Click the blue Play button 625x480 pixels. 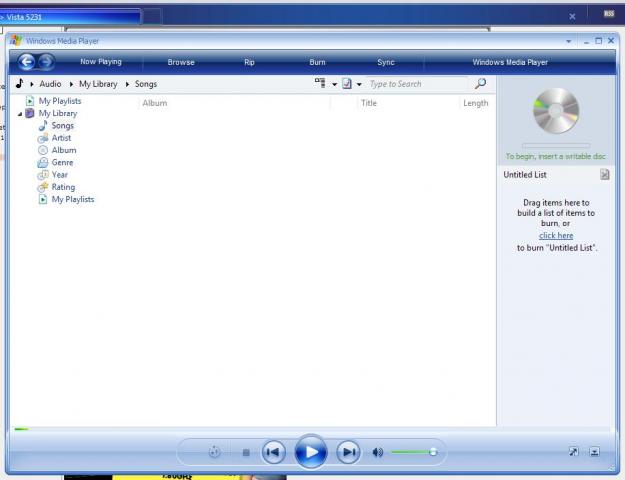(311, 452)
